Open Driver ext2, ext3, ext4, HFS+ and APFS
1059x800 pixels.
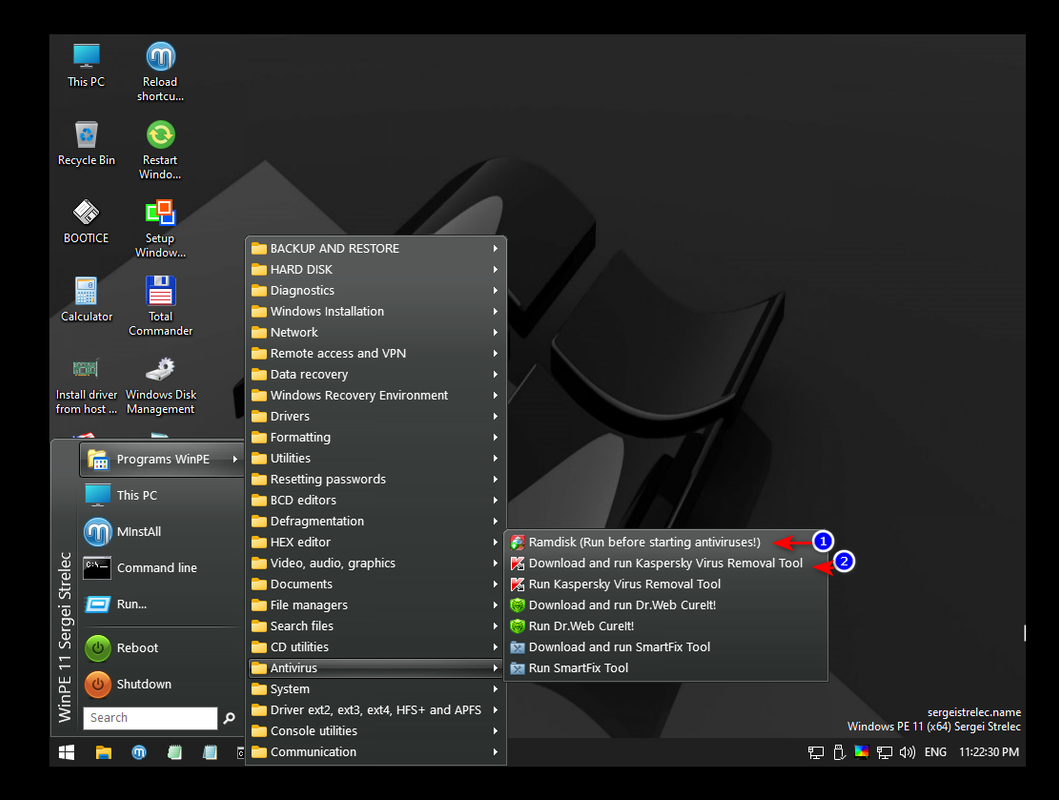tap(376, 710)
